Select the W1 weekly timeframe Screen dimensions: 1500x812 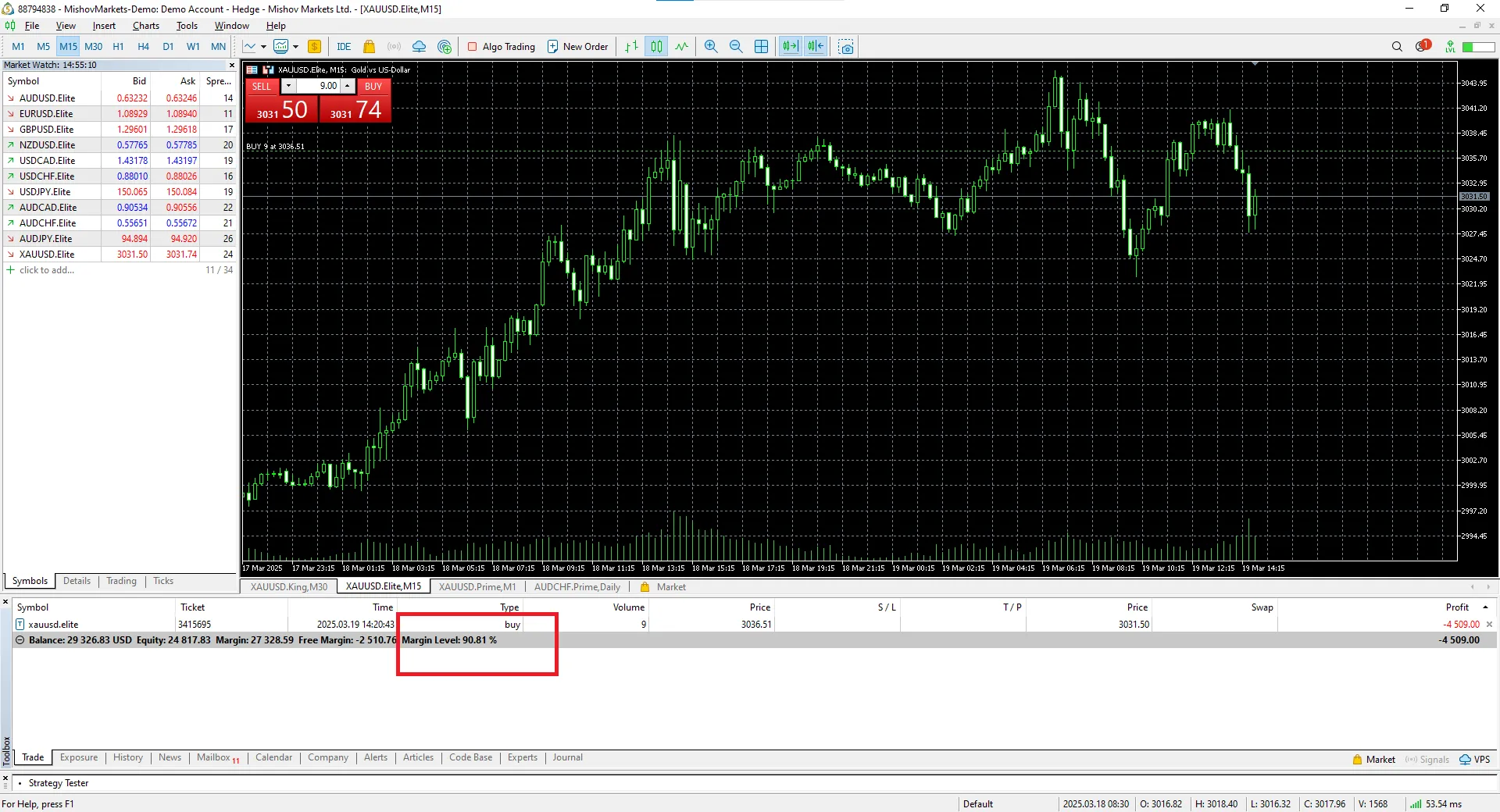pos(193,47)
